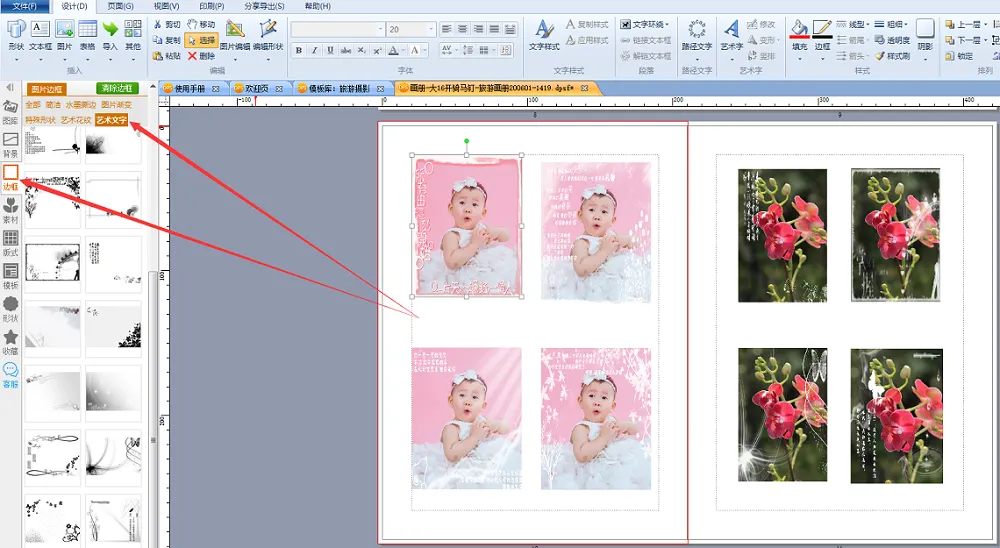Toggle bold text formatting
The image size is (1000, 548).
pos(299,50)
